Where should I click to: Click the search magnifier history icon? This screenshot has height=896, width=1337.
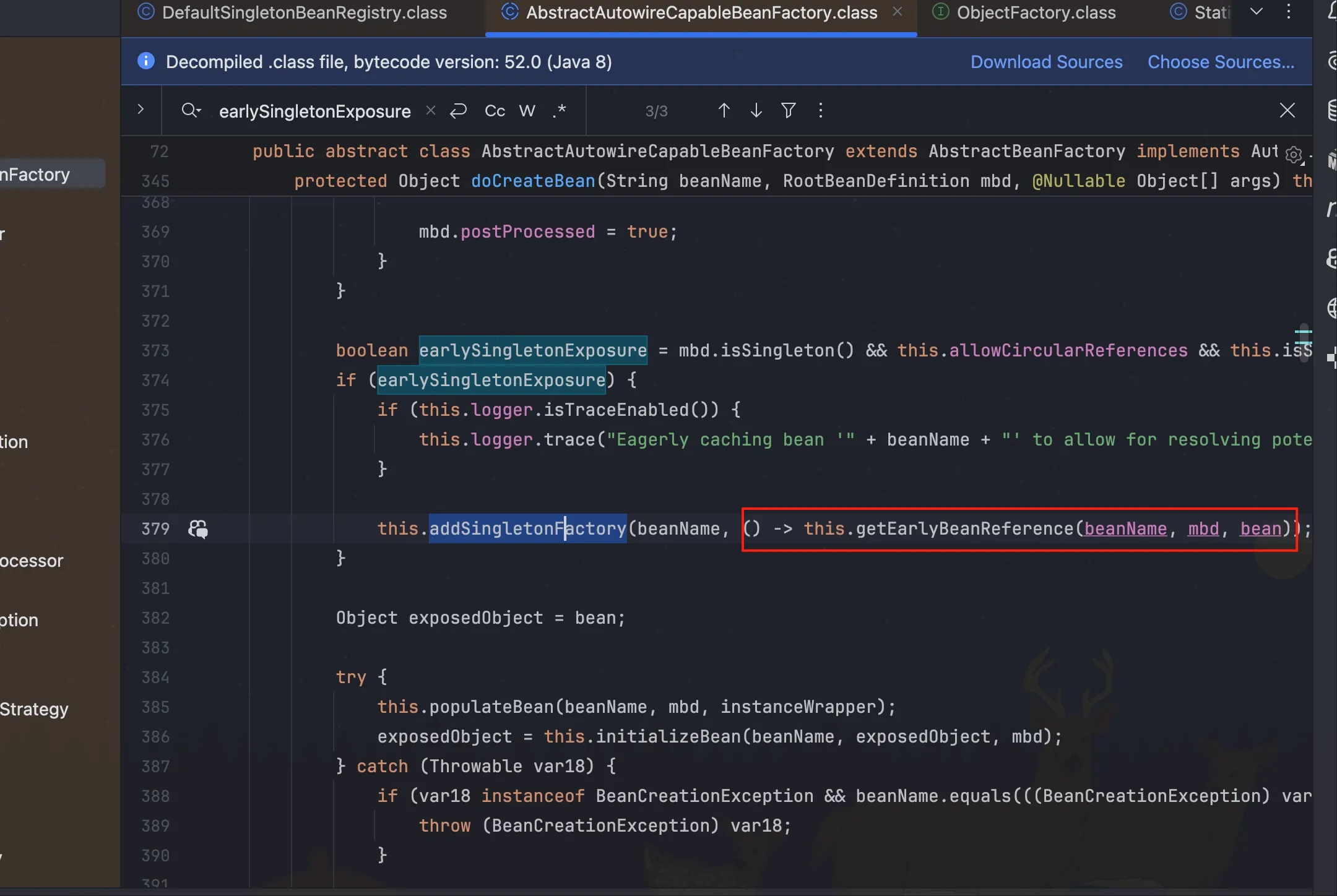pyautogui.click(x=191, y=111)
